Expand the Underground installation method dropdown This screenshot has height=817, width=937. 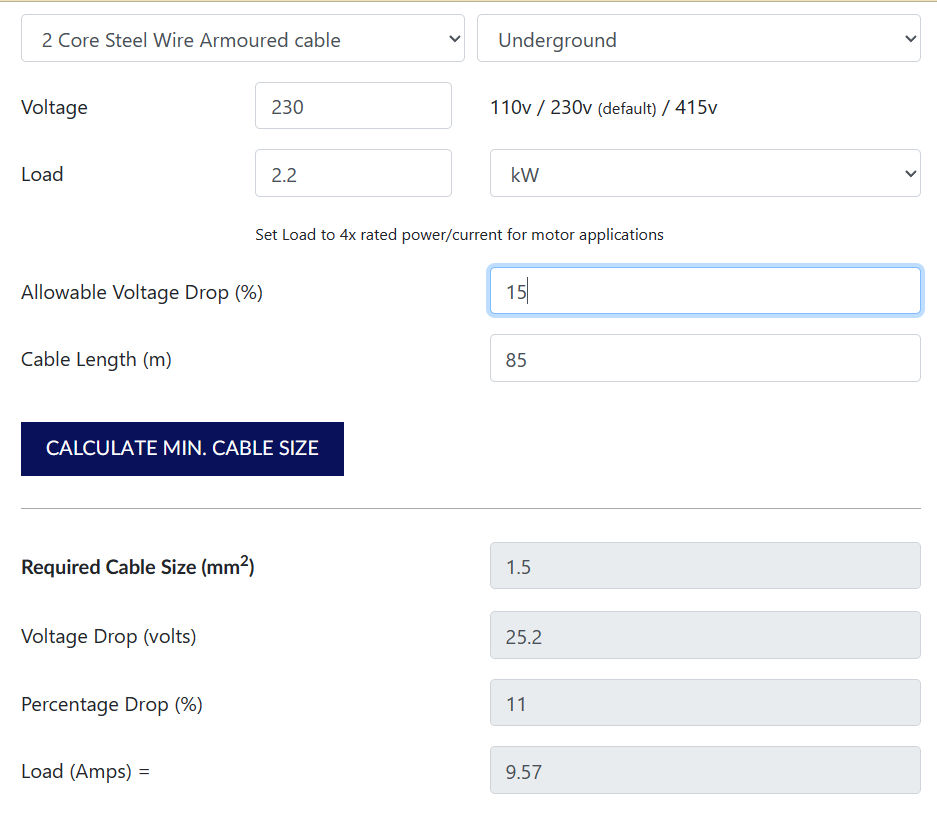pyautogui.click(x=698, y=39)
